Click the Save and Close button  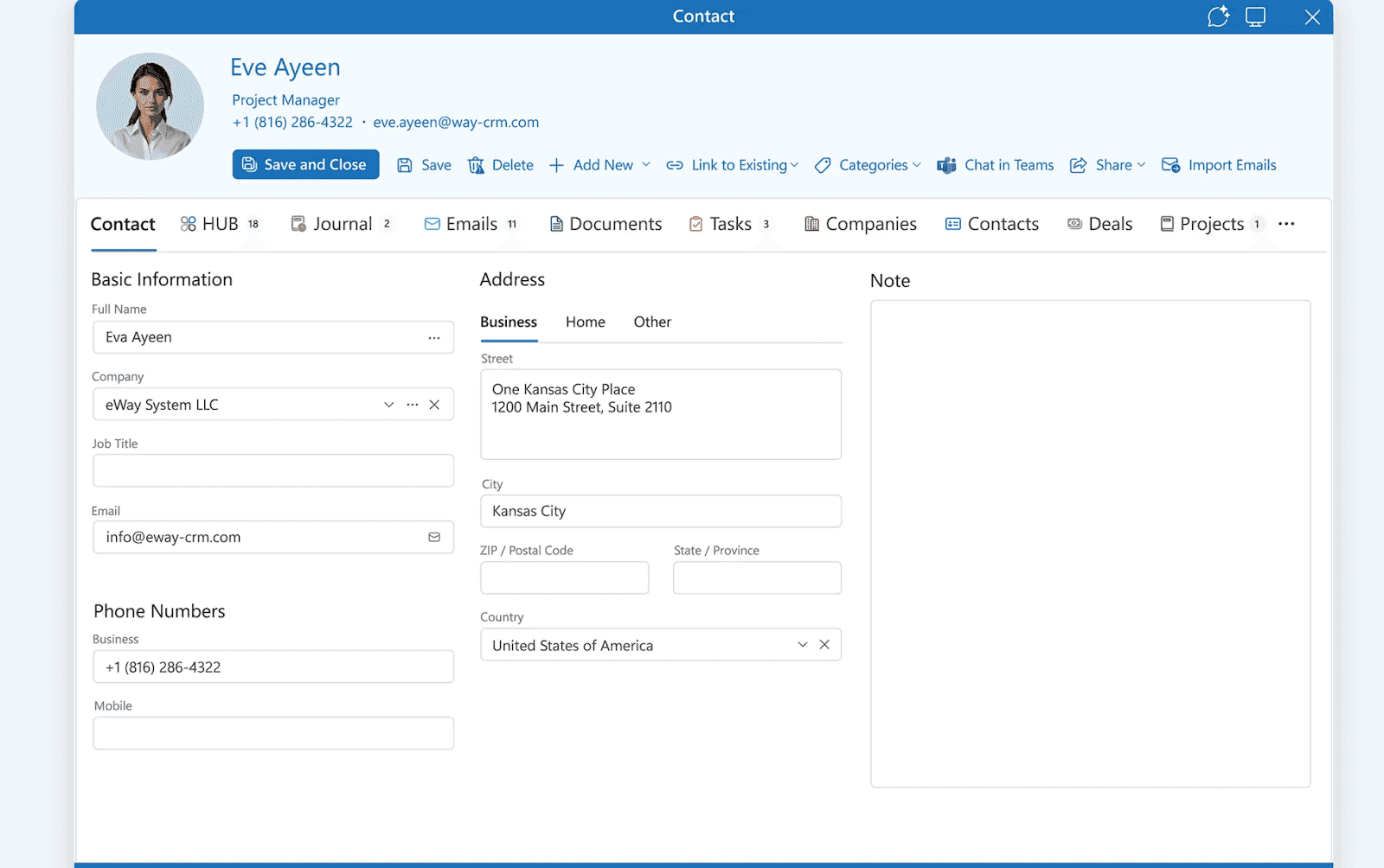(304, 164)
